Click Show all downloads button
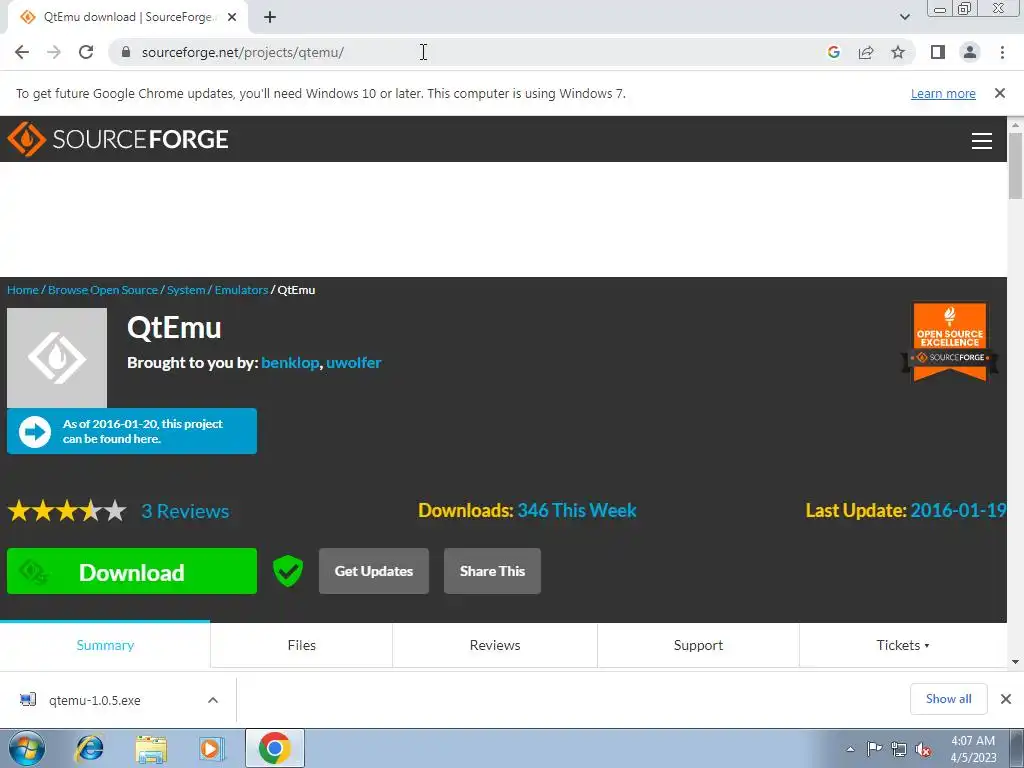Screen dimensions: 1024x768 (948, 699)
